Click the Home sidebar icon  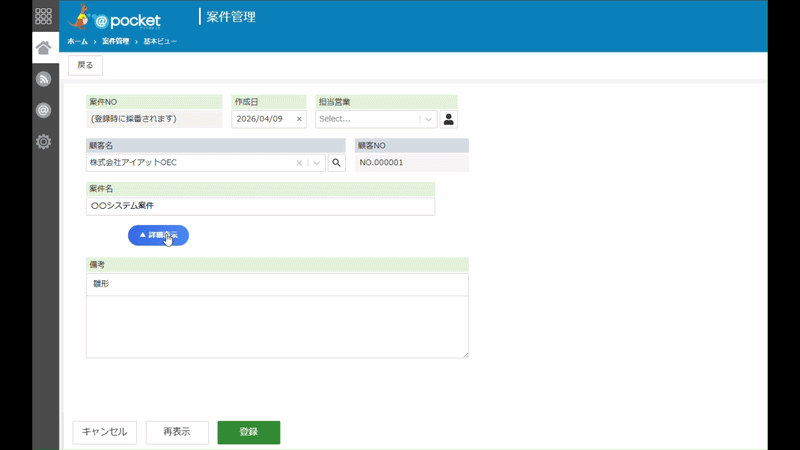43,48
